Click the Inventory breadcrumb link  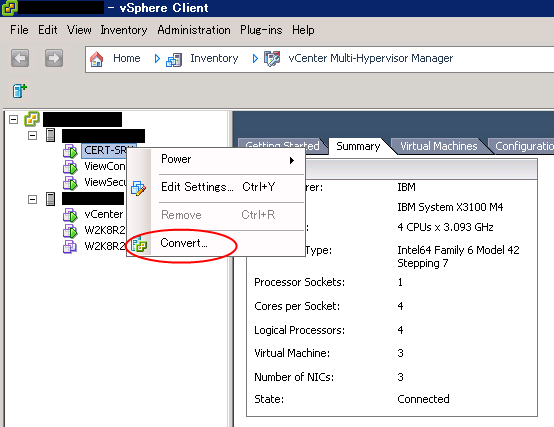click(214, 58)
